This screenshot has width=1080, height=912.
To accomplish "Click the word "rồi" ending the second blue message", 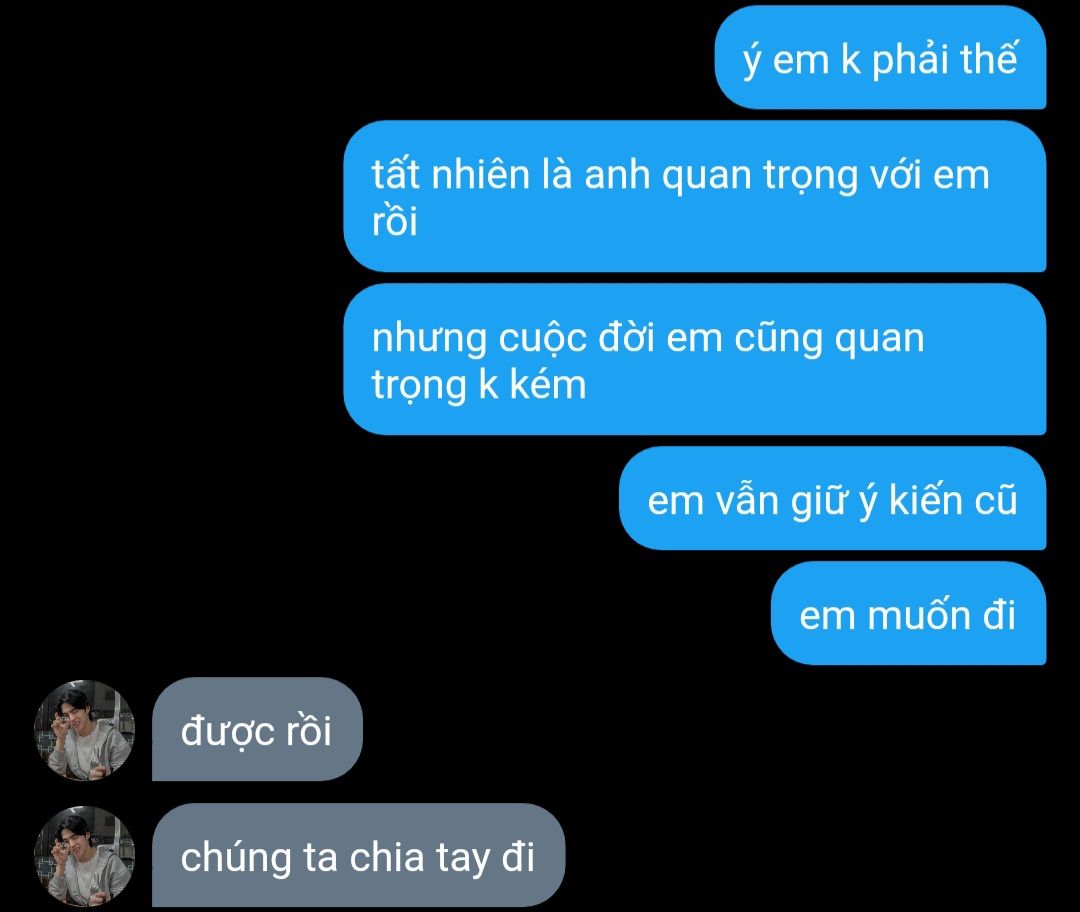I will 395,221.
